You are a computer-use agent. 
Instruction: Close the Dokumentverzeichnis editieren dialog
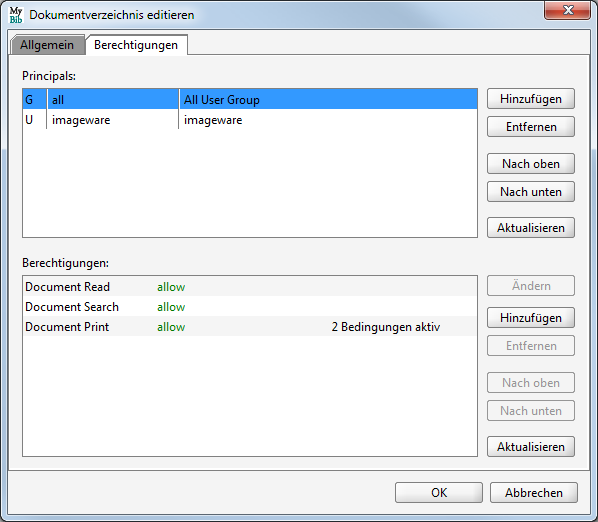(567, 10)
